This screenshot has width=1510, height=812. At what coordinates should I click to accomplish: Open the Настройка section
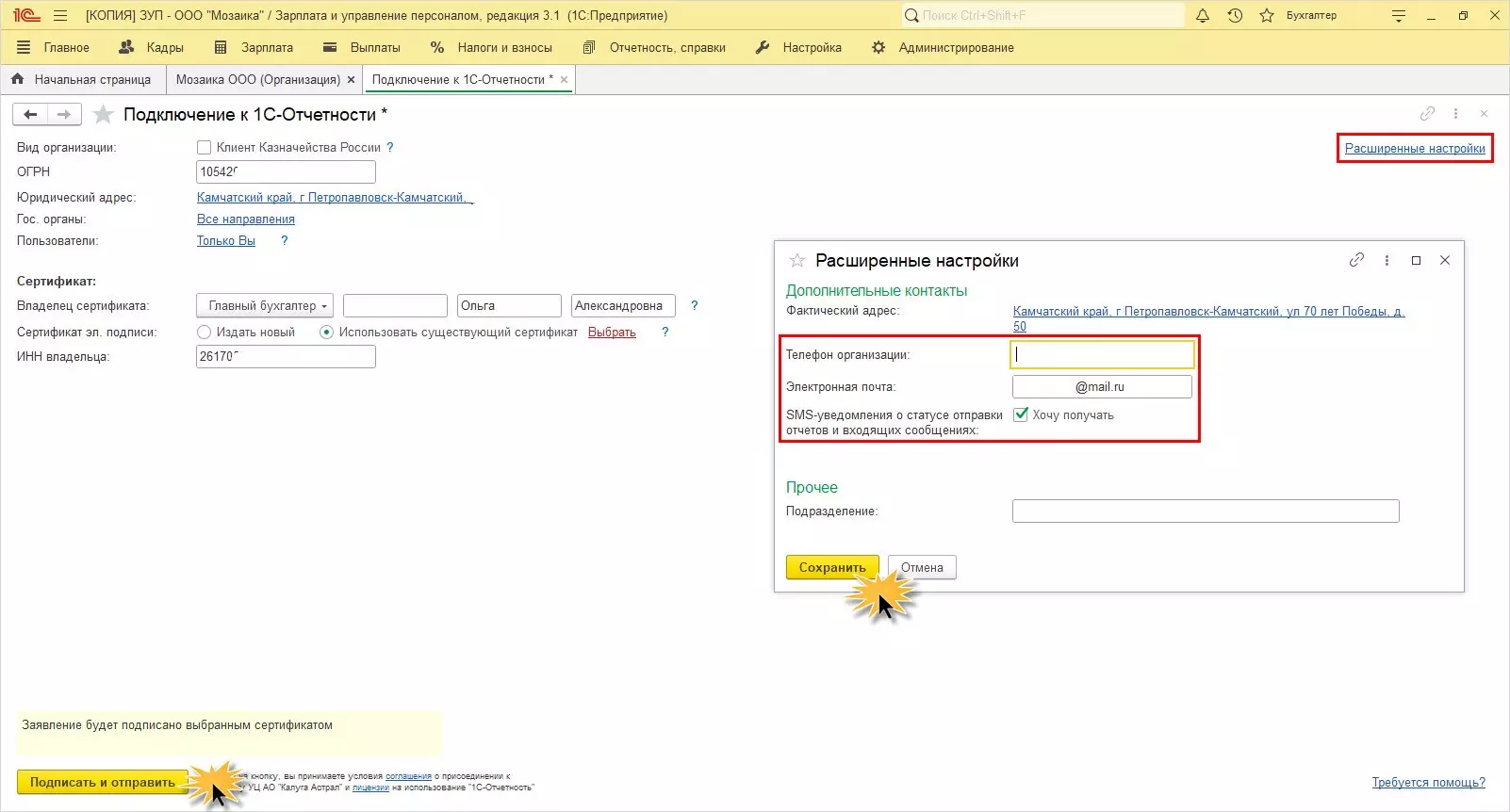pos(798,47)
